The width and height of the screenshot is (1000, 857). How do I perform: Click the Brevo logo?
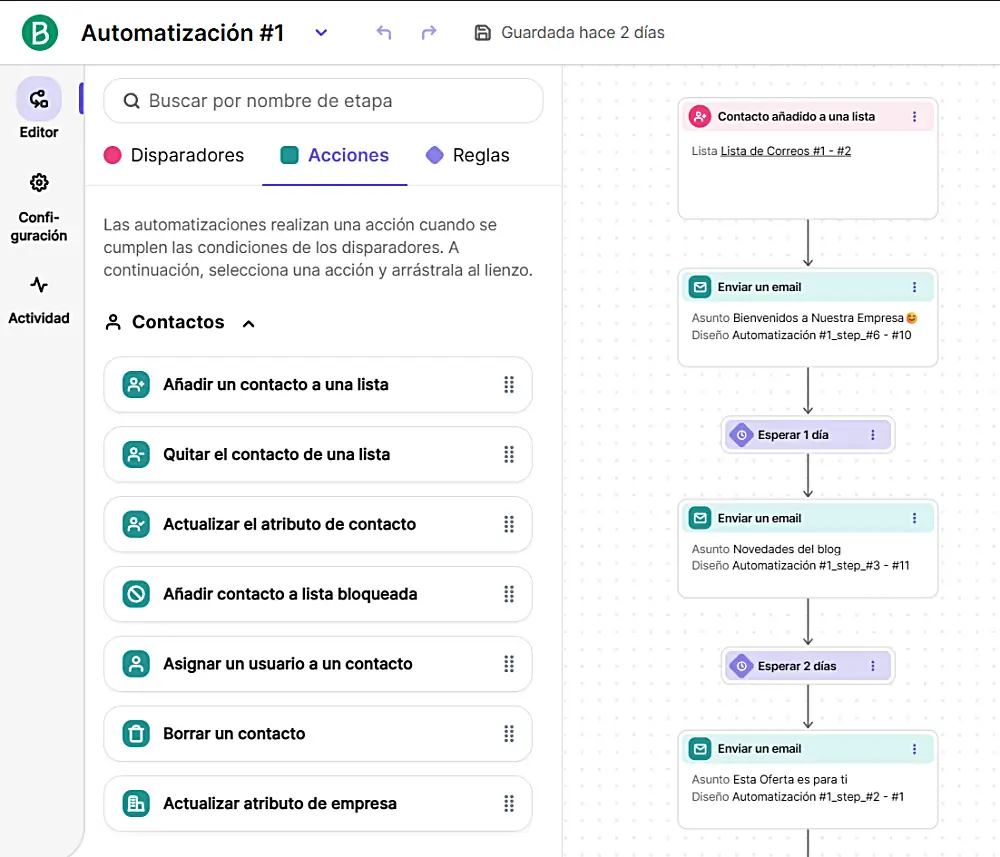[38, 31]
